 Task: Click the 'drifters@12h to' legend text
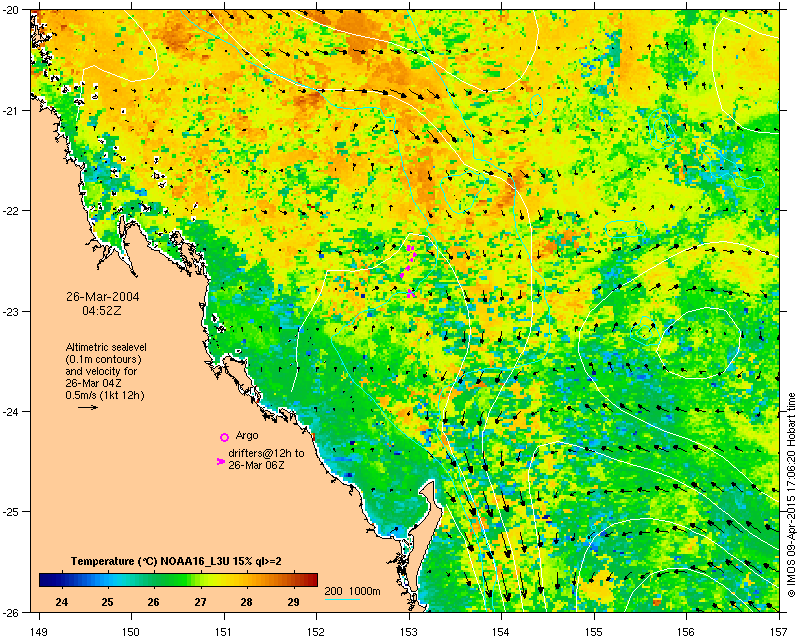tap(266, 453)
